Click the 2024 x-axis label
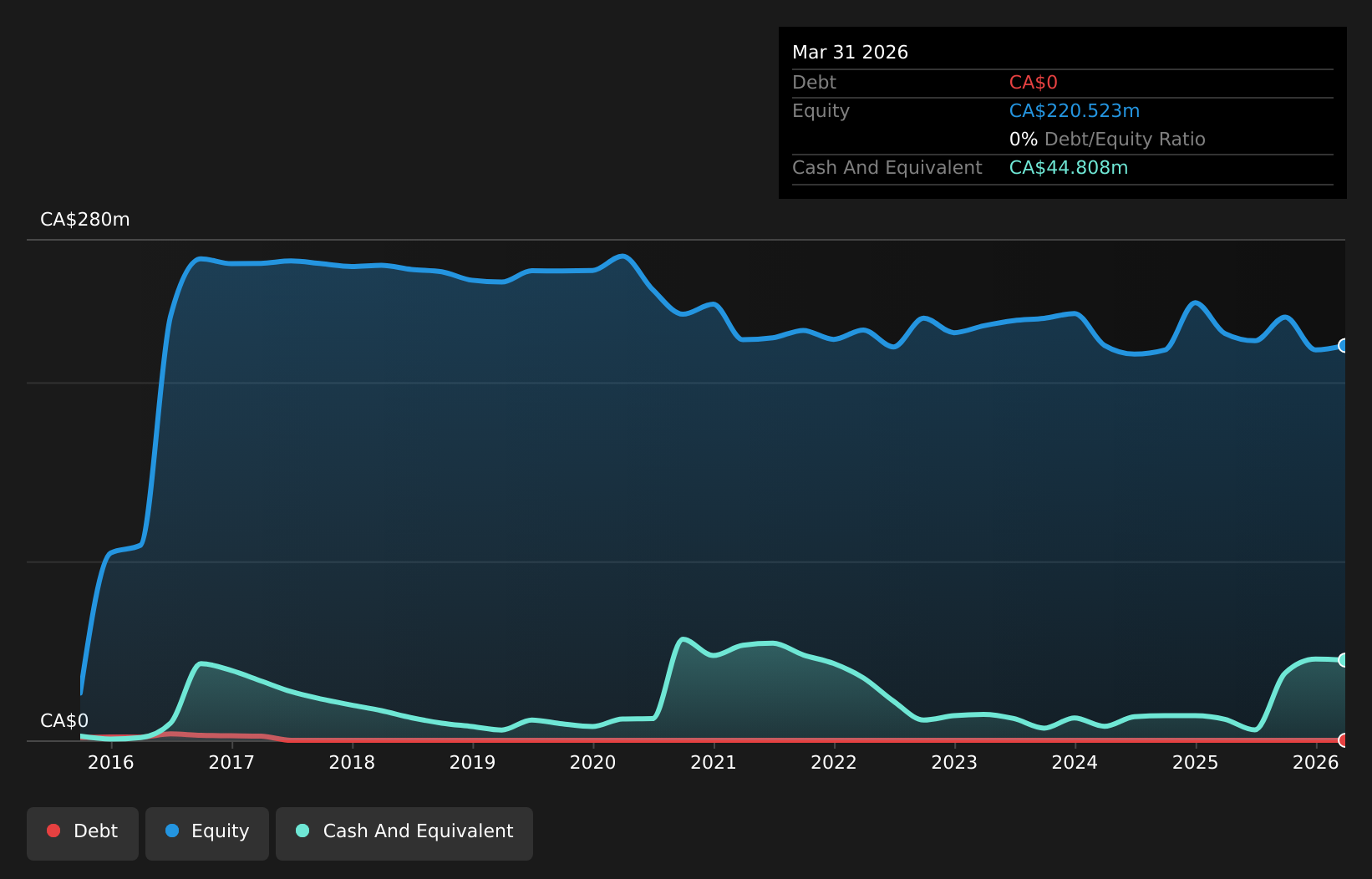The image size is (1372, 879). pyautogui.click(x=1075, y=762)
